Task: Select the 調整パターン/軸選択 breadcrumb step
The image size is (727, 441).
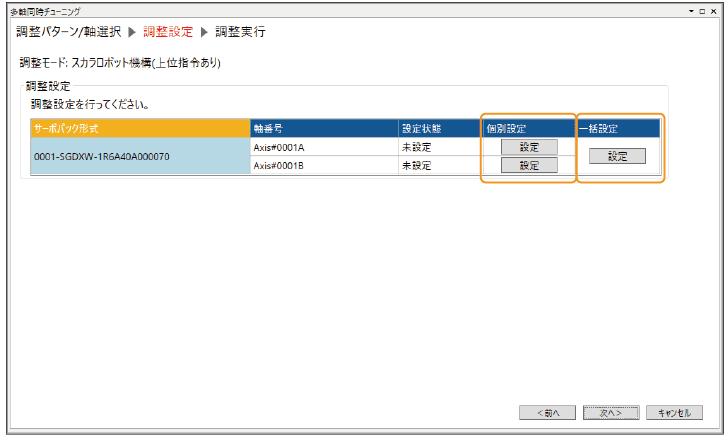Action: pos(67,32)
